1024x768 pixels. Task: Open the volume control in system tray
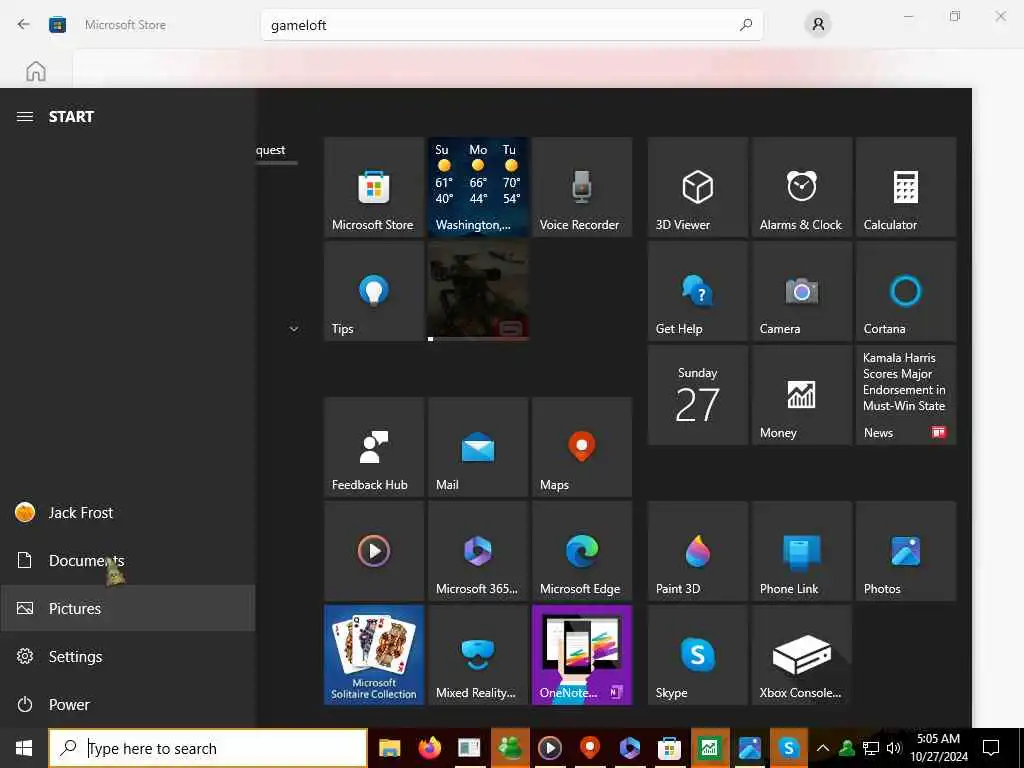pyautogui.click(x=894, y=748)
